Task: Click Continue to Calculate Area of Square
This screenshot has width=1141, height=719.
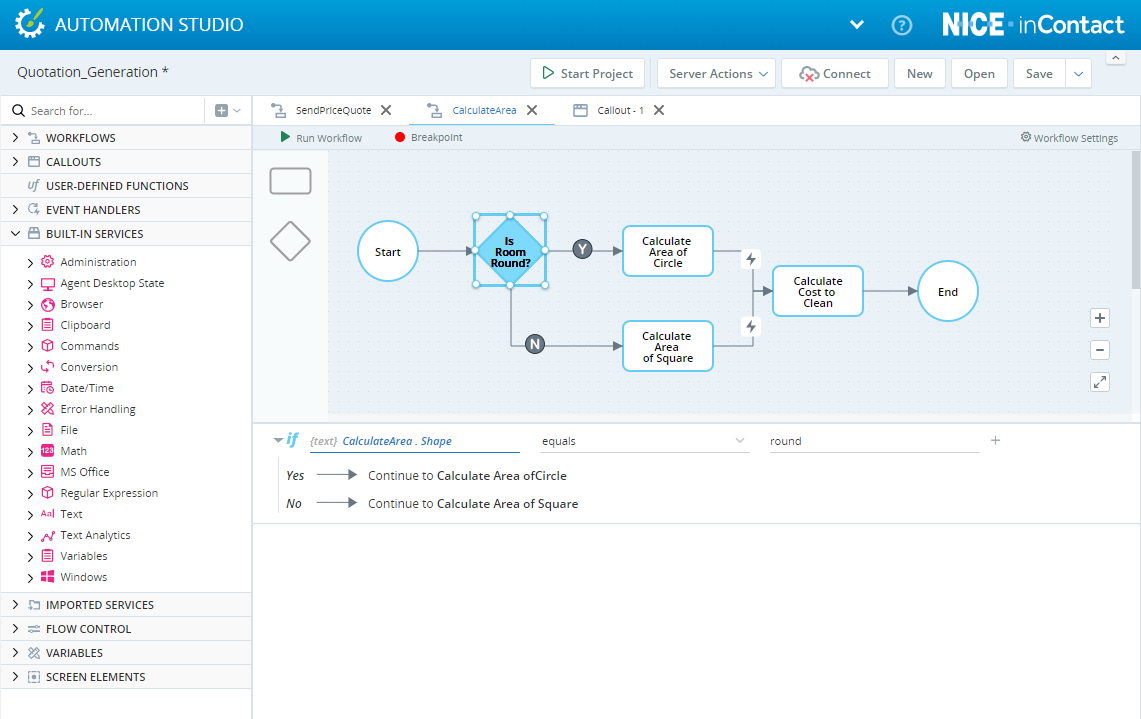Action: (x=473, y=504)
